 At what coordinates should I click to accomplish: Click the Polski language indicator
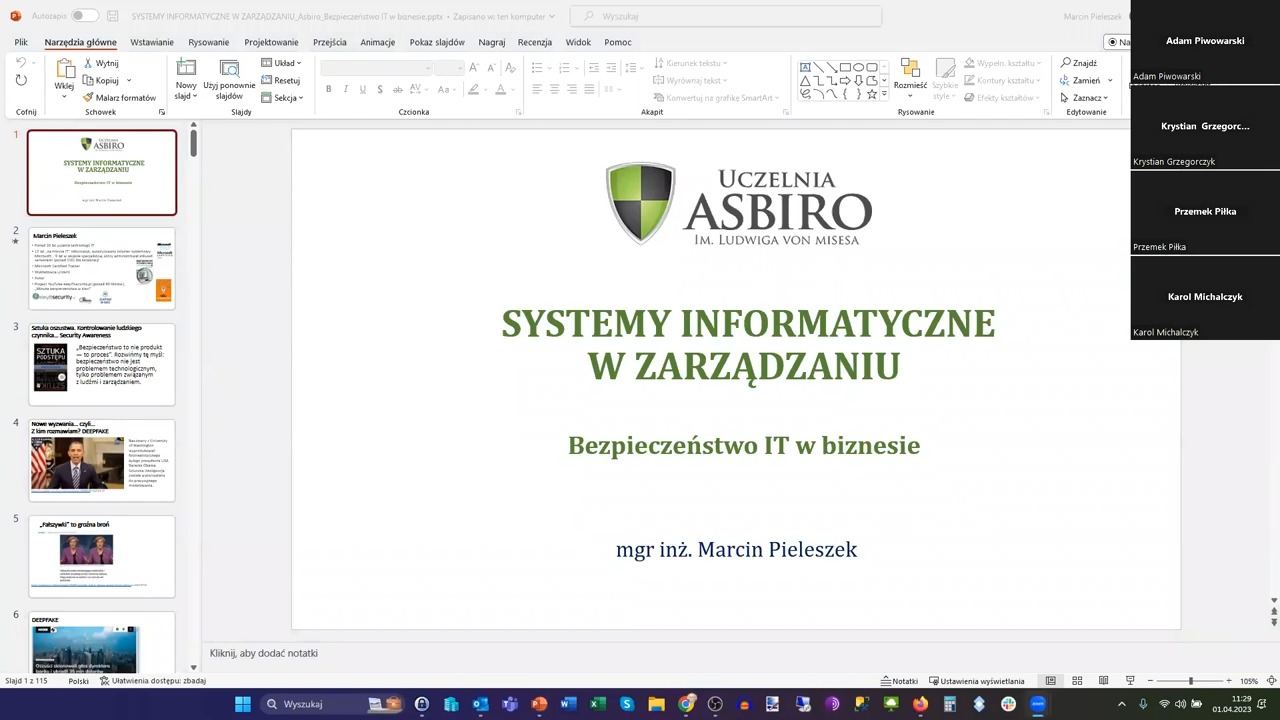(x=78, y=681)
